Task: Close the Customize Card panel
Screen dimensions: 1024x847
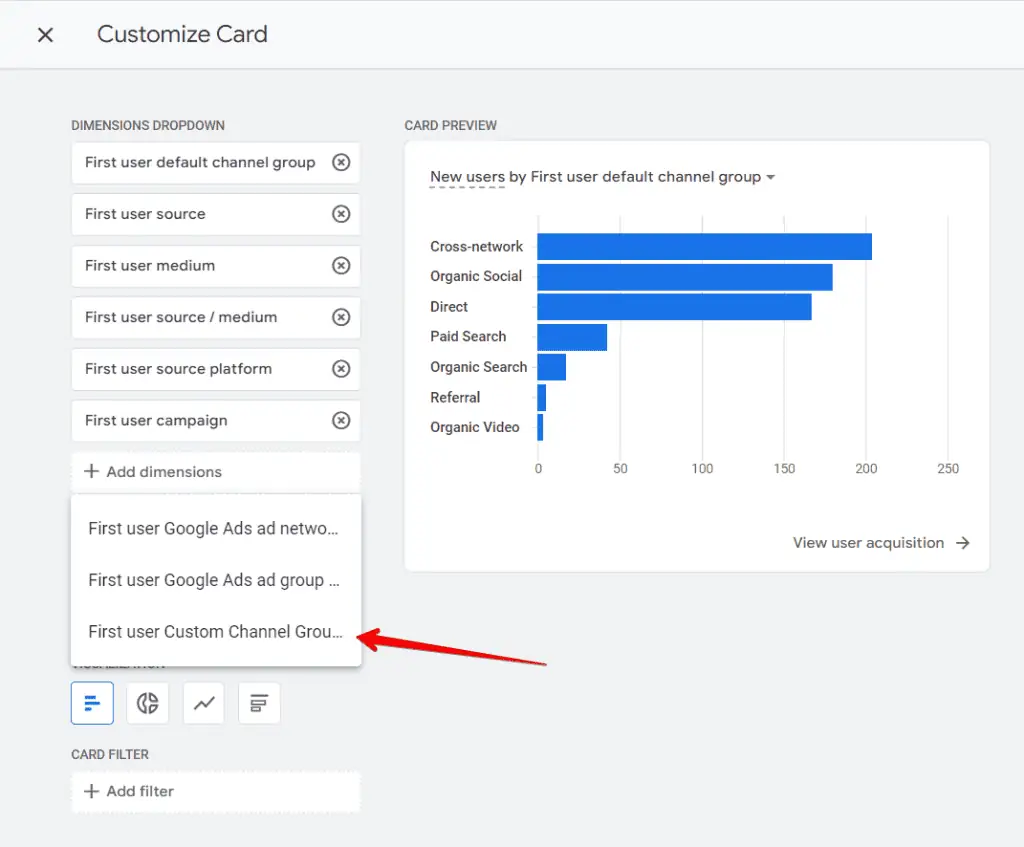Action: coord(45,34)
